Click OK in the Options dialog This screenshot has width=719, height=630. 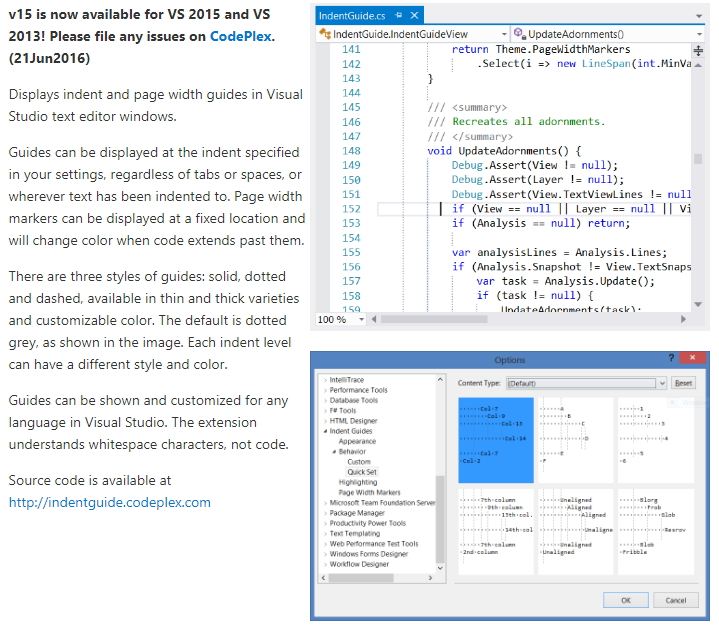pos(626,600)
